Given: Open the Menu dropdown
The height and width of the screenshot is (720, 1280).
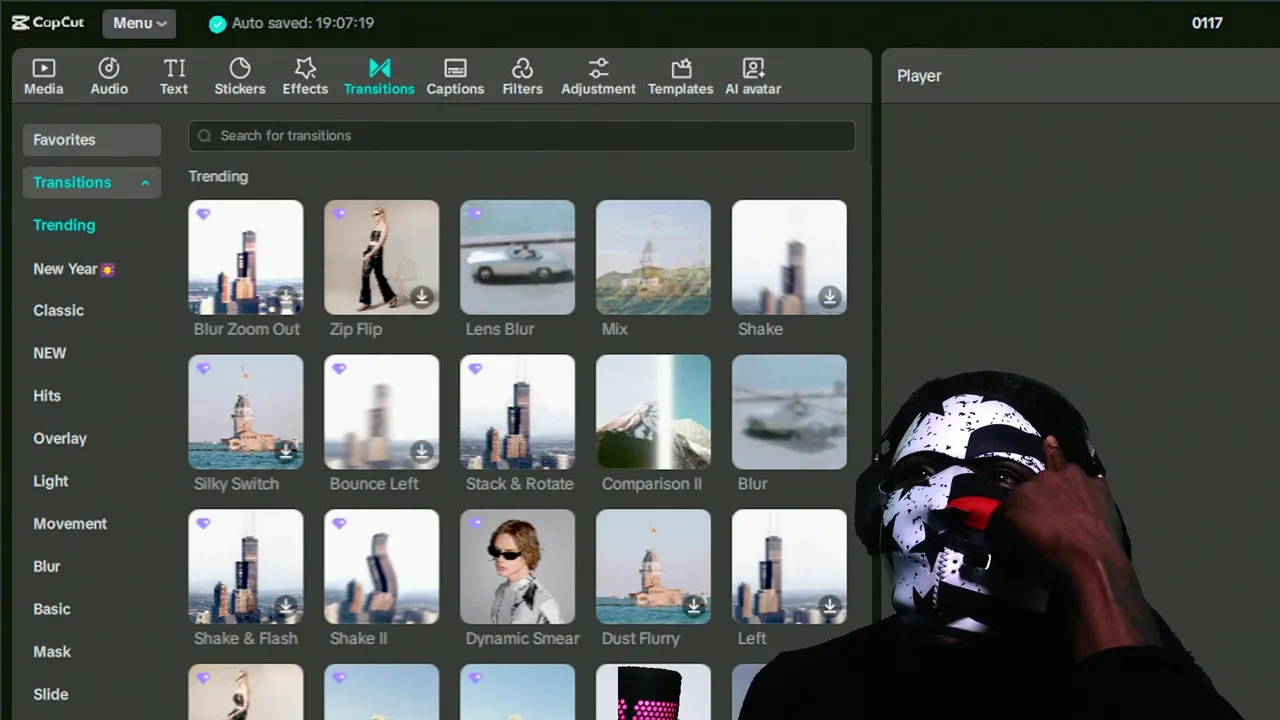Looking at the screenshot, I should click(x=139, y=23).
